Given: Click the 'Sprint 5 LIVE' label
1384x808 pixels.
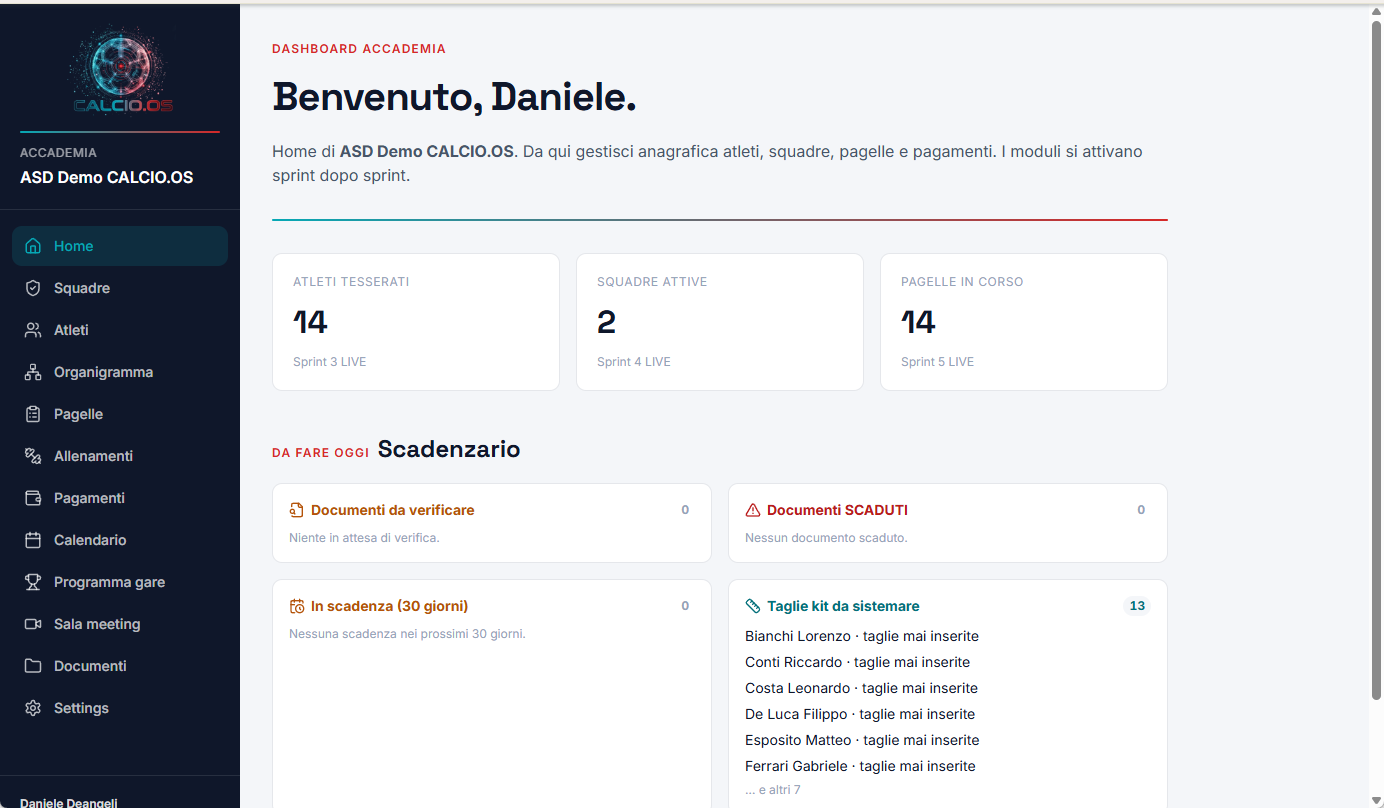Looking at the screenshot, I should [937, 362].
